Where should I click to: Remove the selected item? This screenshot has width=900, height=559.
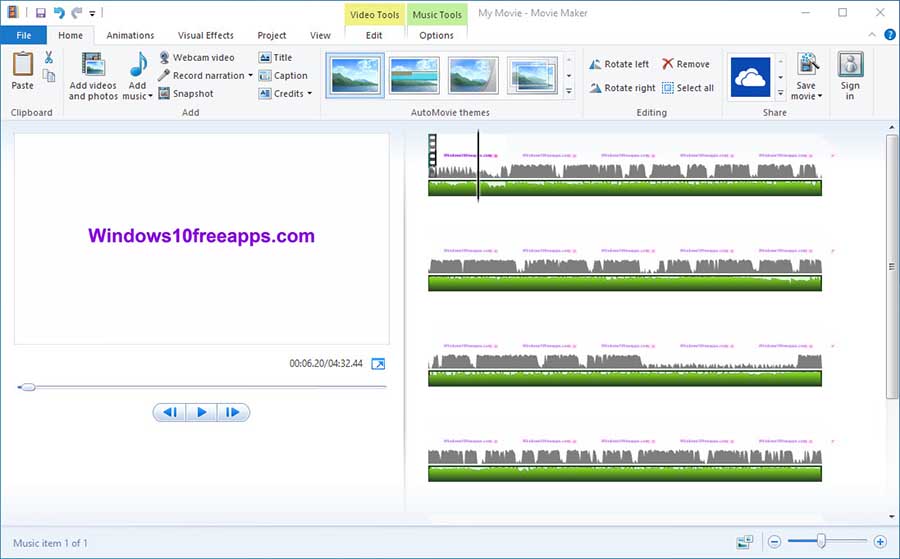686,64
